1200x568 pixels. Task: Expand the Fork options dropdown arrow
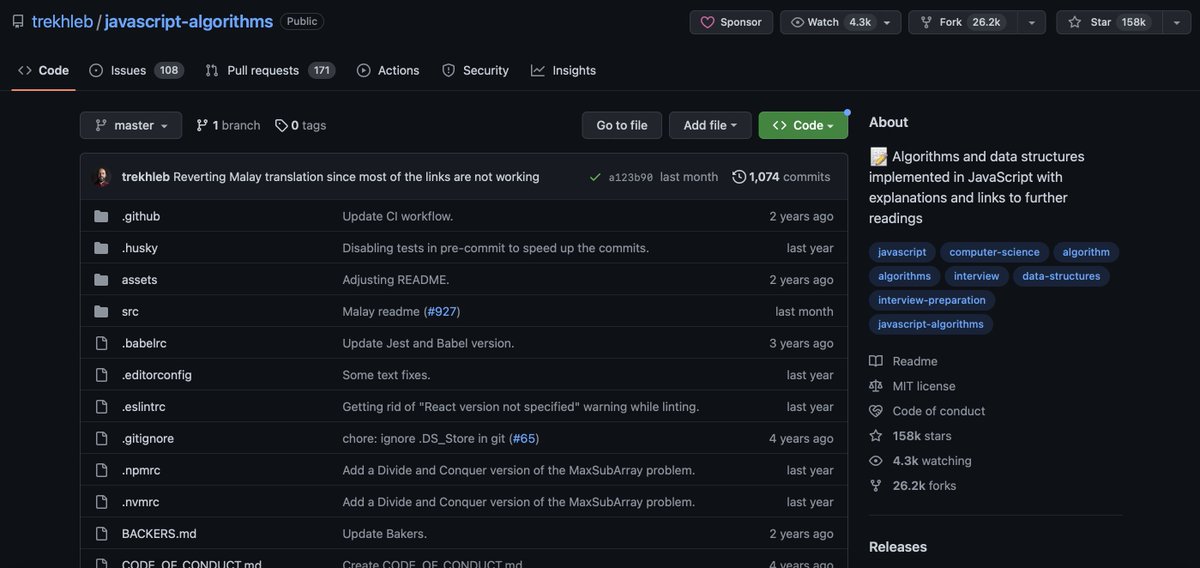pyautogui.click(x=1032, y=22)
